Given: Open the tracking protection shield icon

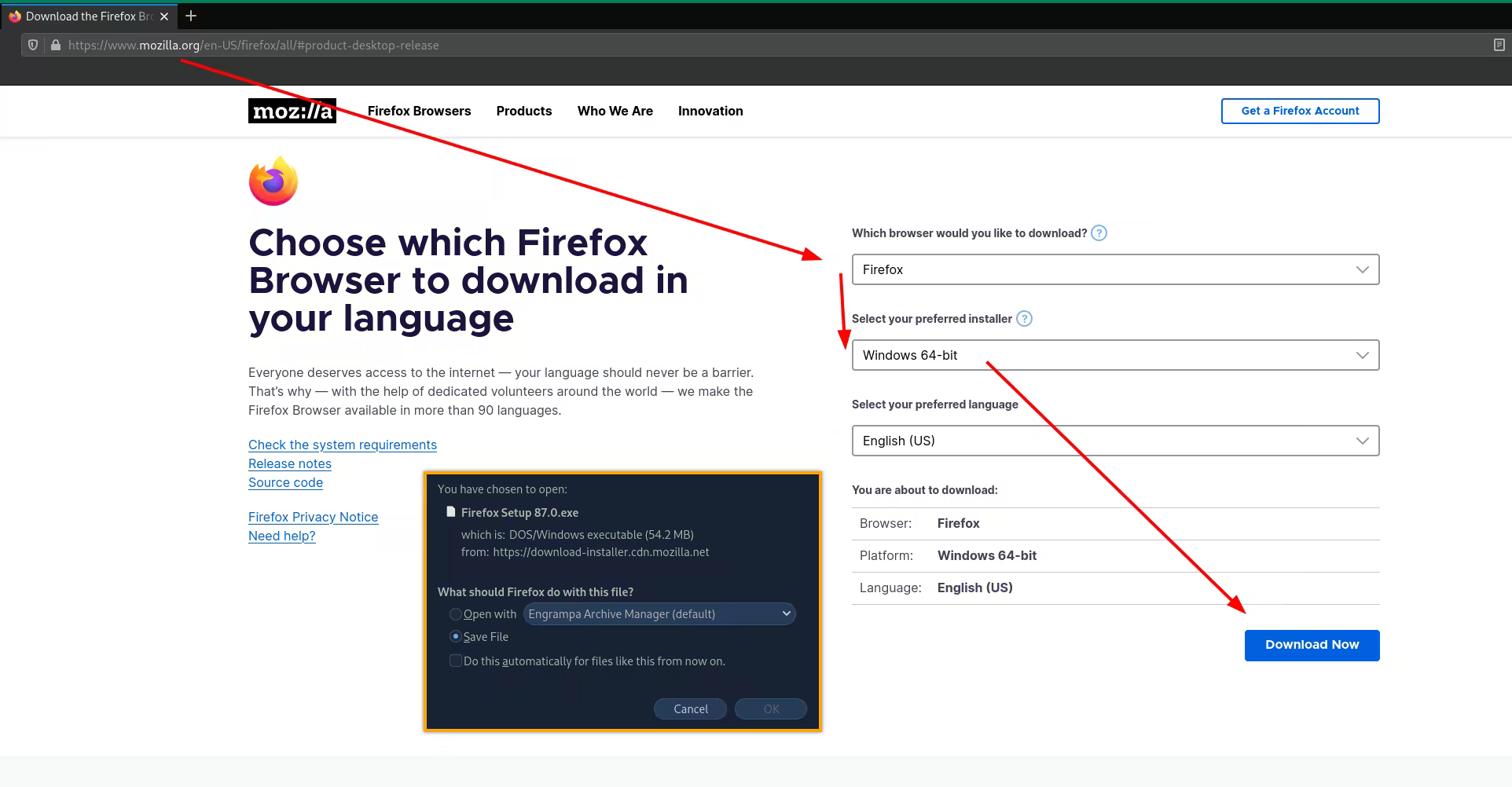Looking at the screenshot, I should (33, 45).
